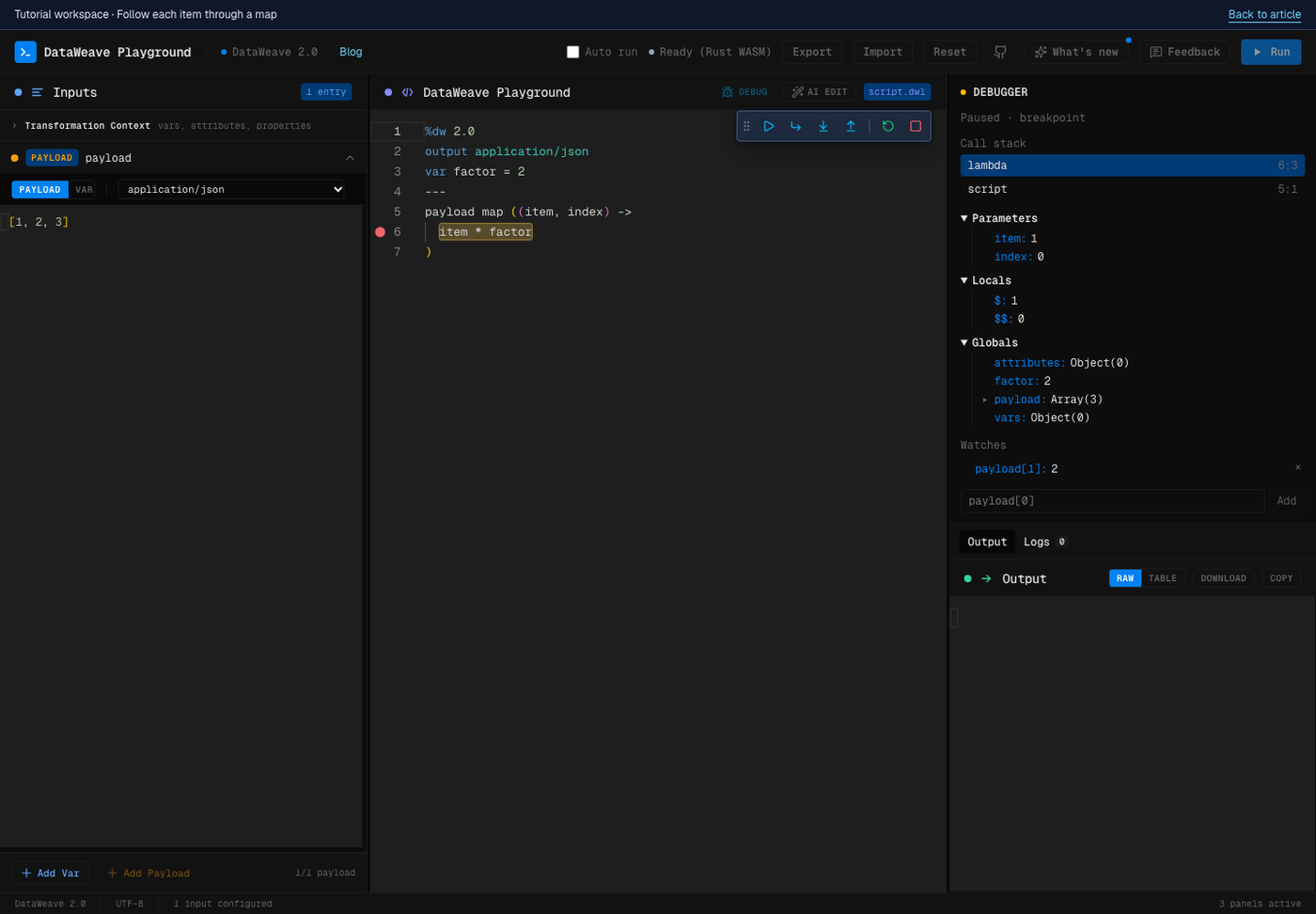Grab the debug toolbar drag handle
This screenshot has height=914, width=1316.
(x=746, y=126)
